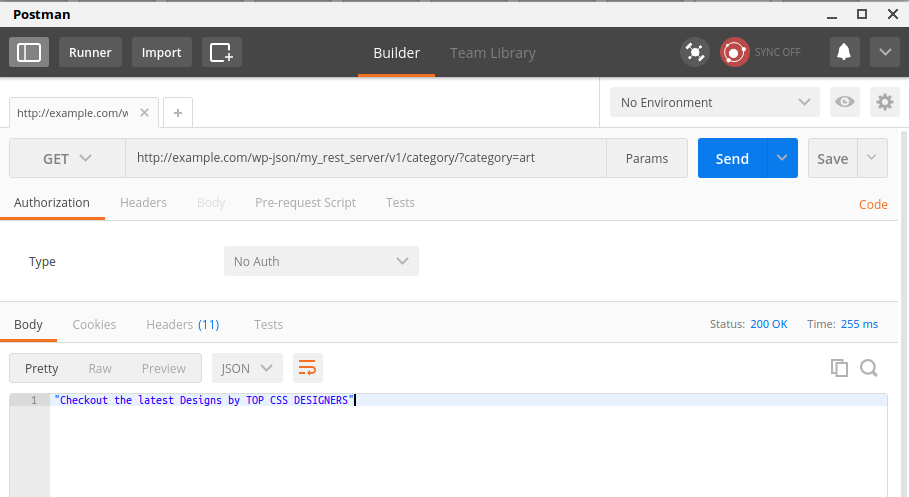Open the No Environment dropdown
The height and width of the screenshot is (497, 909).
click(714, 102)
